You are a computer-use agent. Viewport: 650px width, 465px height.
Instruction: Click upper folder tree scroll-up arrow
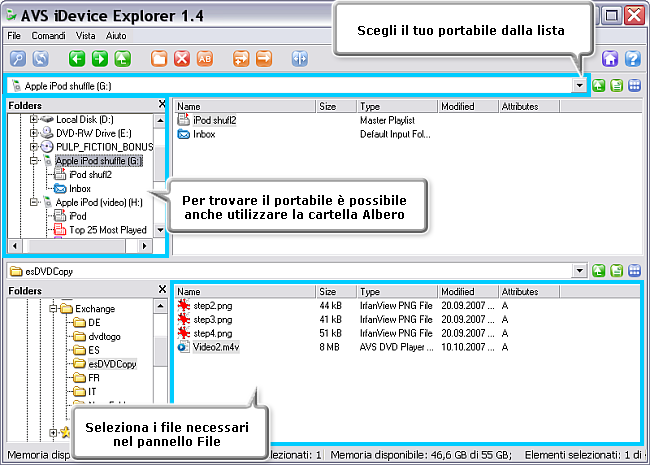160,121
